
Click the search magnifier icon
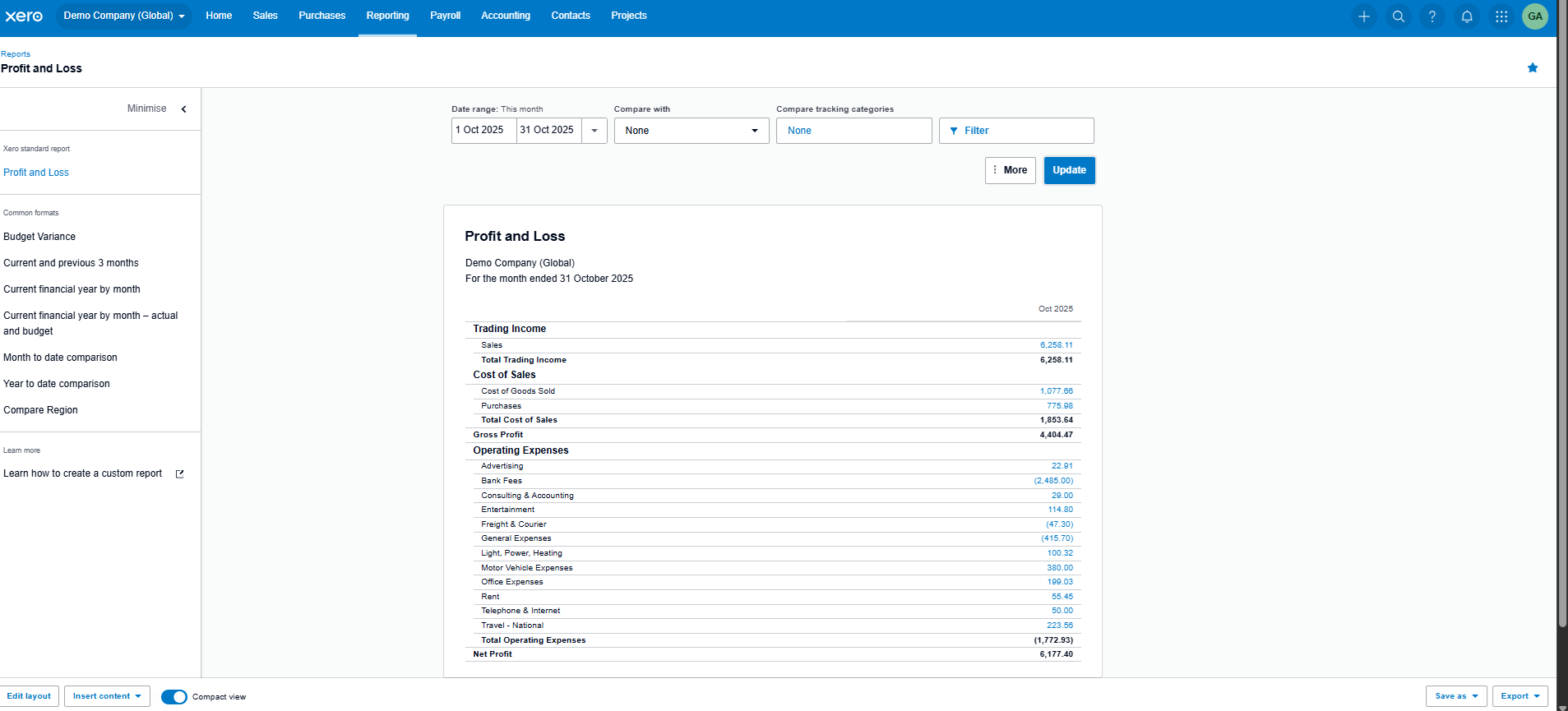point(1398,16)
